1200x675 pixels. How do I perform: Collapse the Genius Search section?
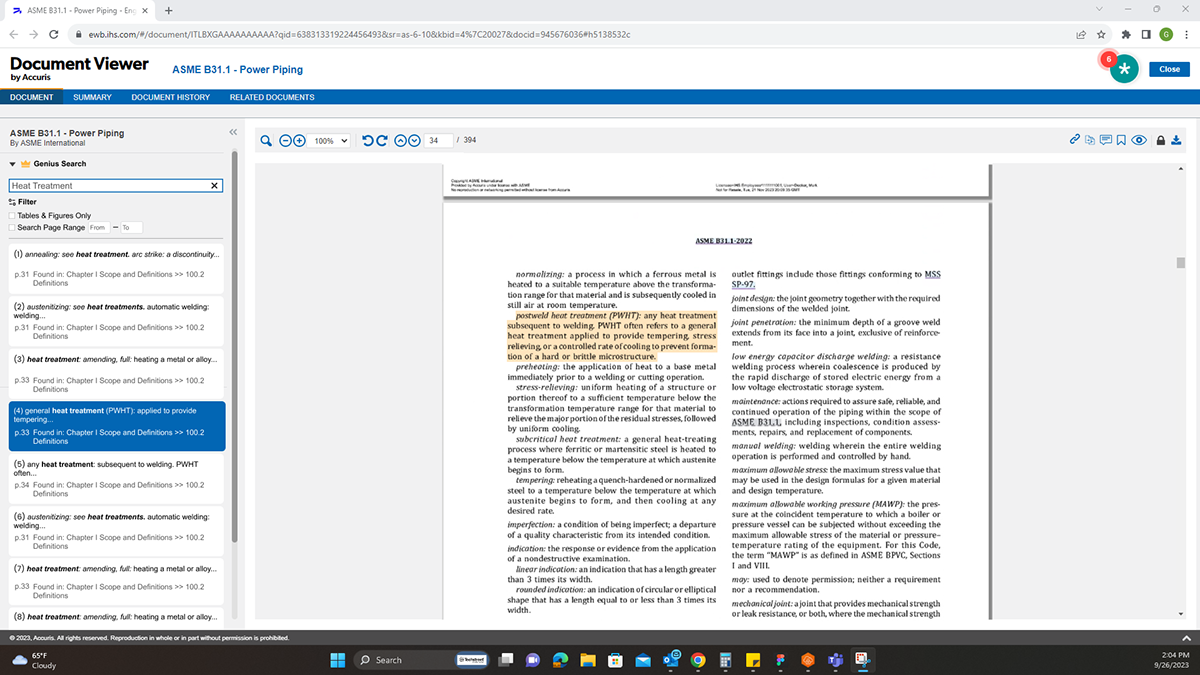13,164
